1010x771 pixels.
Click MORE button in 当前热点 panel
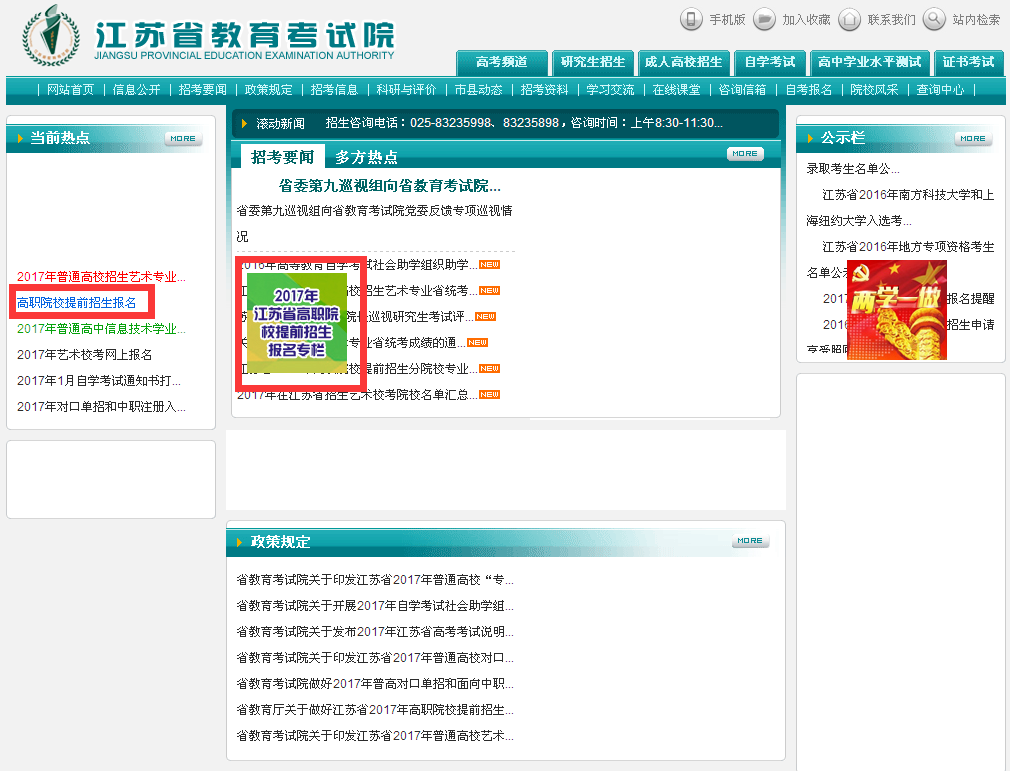182,138
